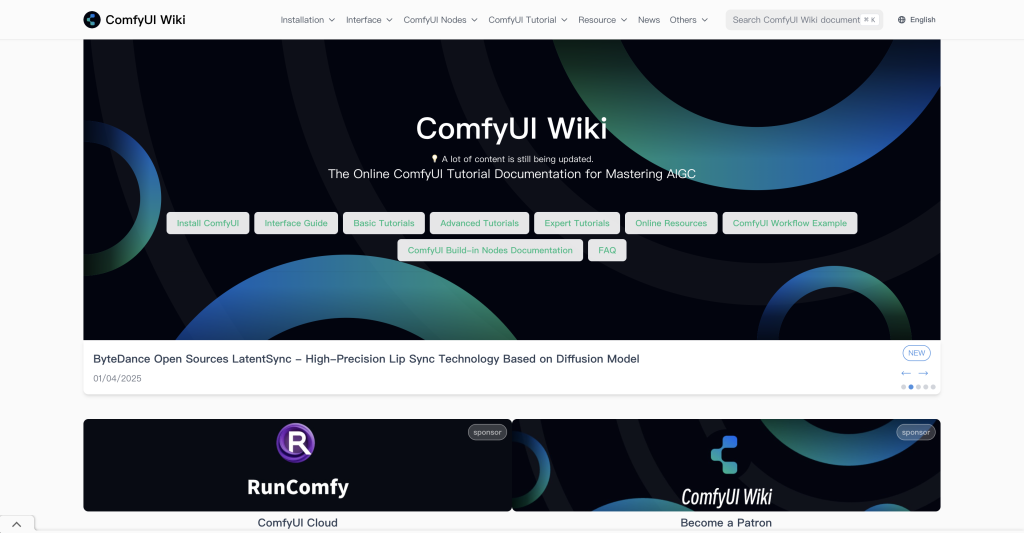Screen dimensions: 1024x533
Task: Open ComfyUI Workflow Example button
Action: coord(789,223)
